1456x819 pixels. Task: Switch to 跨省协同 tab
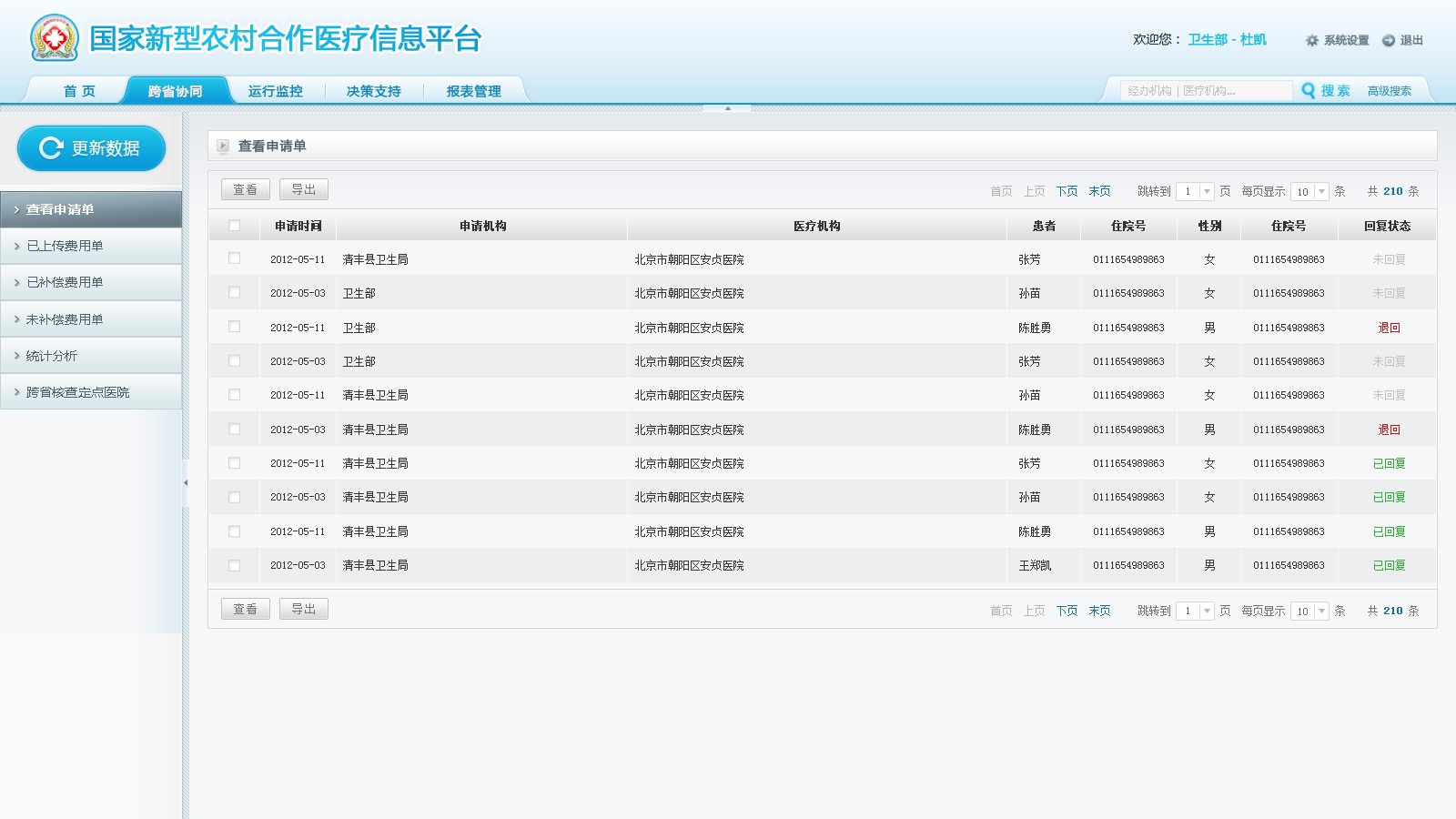tap(175, 91)
